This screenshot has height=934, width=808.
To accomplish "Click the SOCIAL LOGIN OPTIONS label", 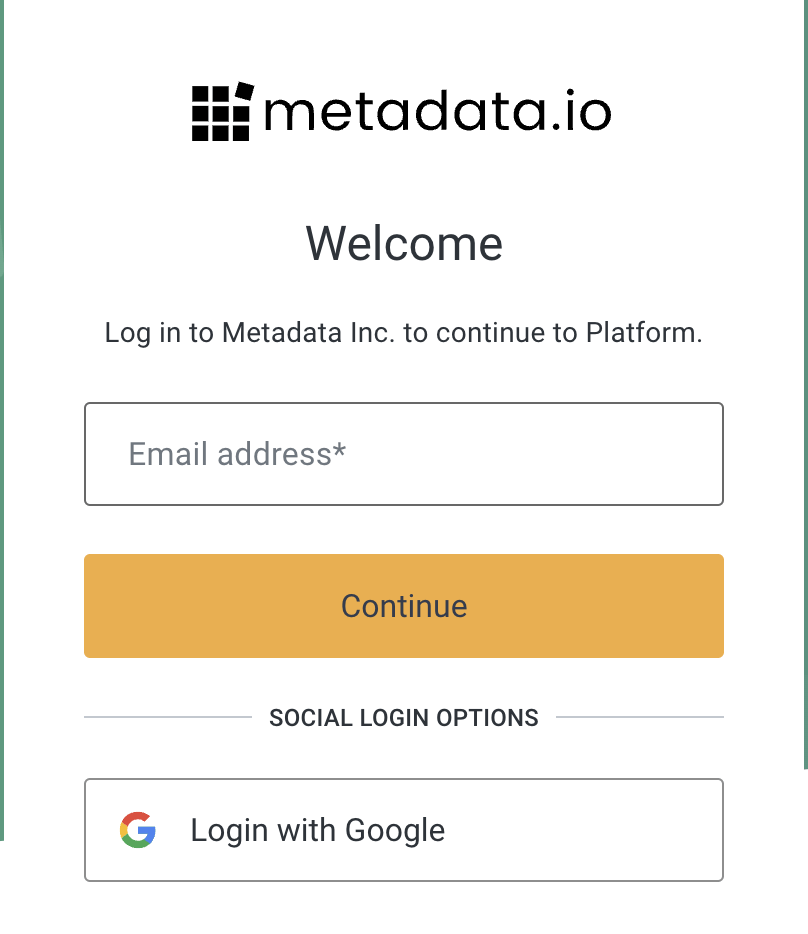I will tap(404, 718).
